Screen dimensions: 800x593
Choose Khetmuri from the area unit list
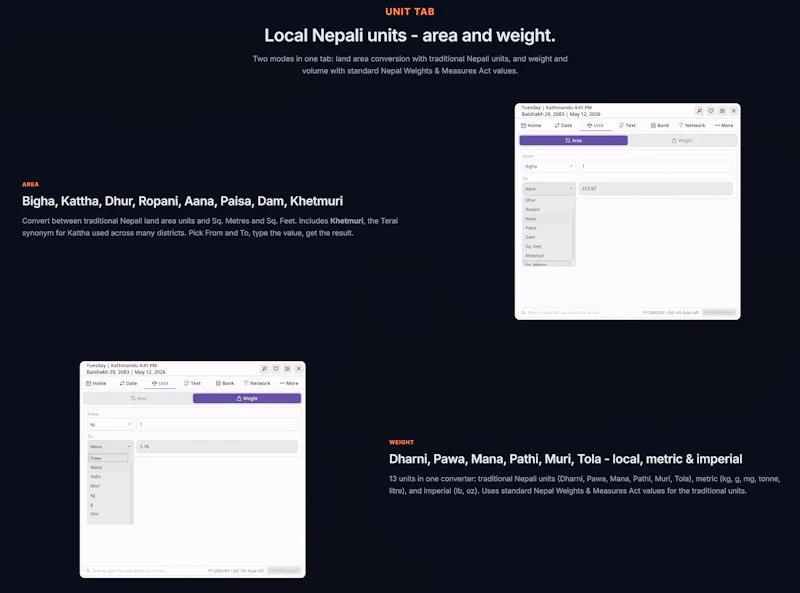[x=547, y=255]
